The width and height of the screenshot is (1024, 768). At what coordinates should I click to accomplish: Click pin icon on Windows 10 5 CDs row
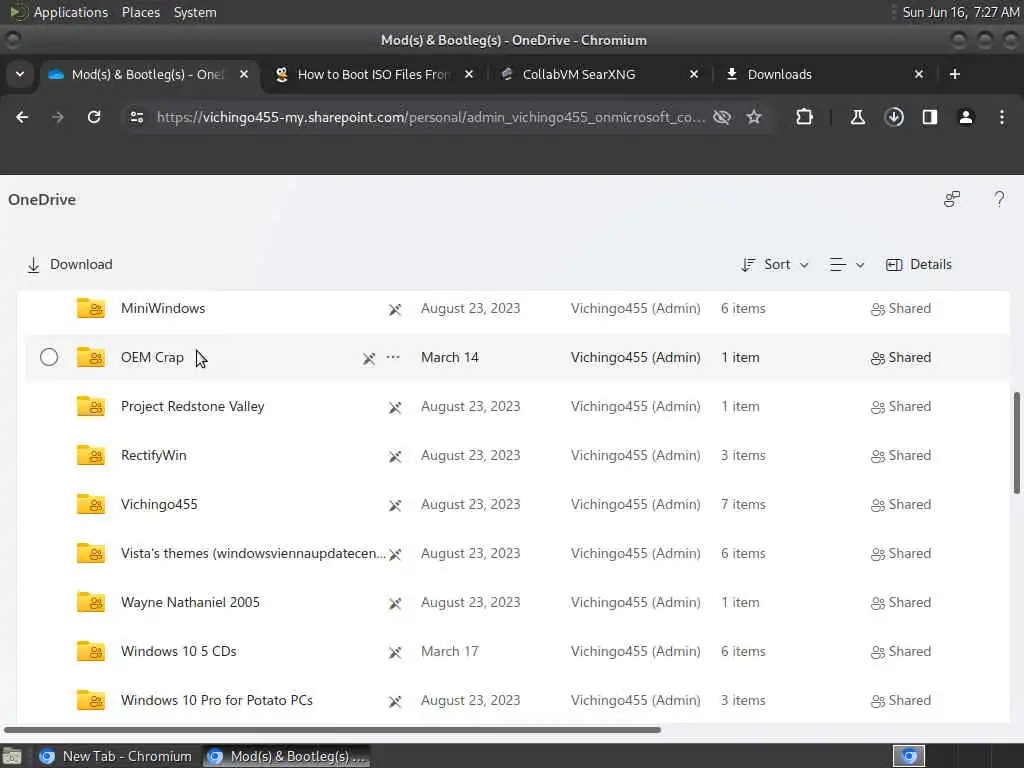pos(395,652)
